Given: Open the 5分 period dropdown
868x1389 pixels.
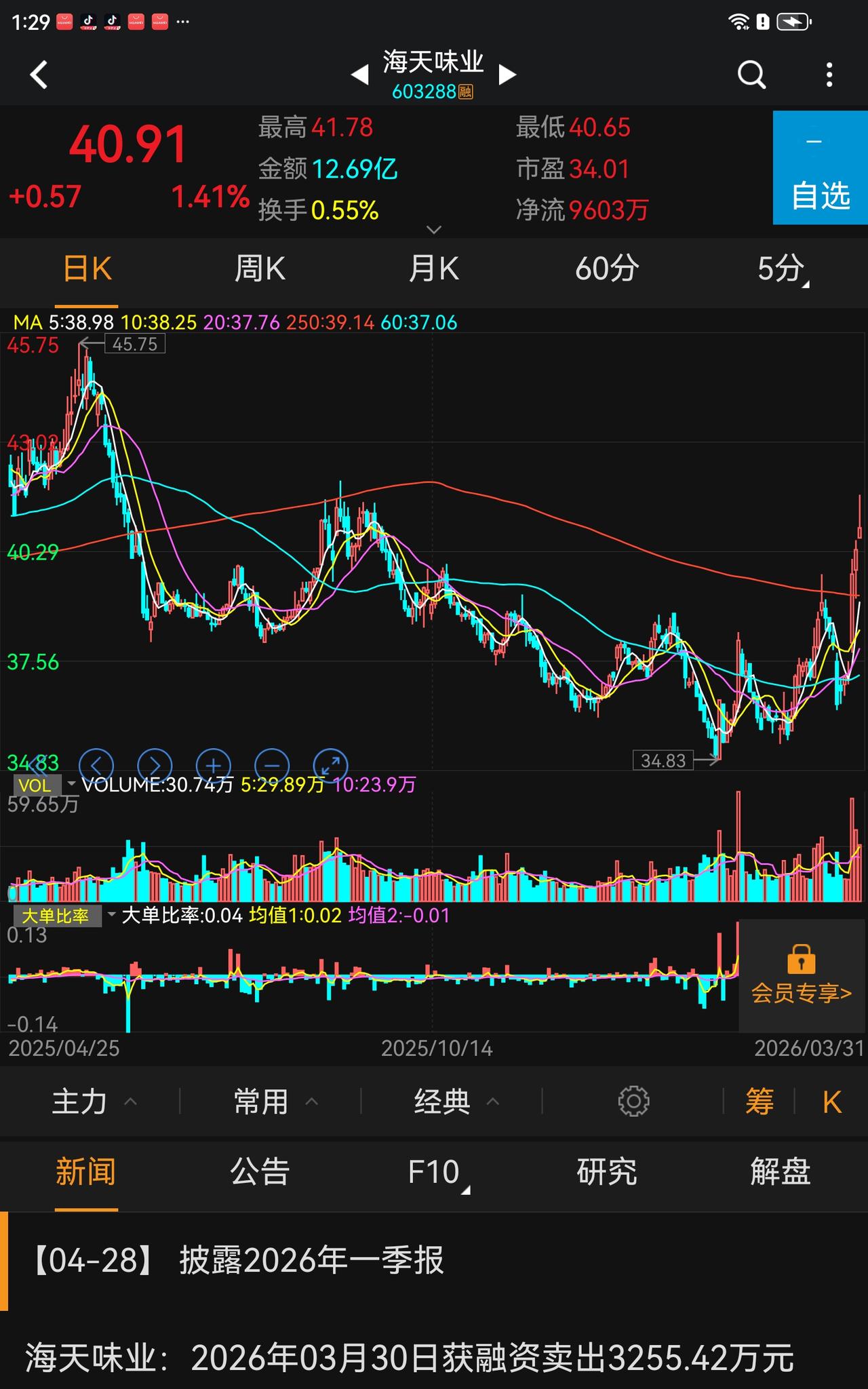Looking at the screenshot, I should coord(782,269).
